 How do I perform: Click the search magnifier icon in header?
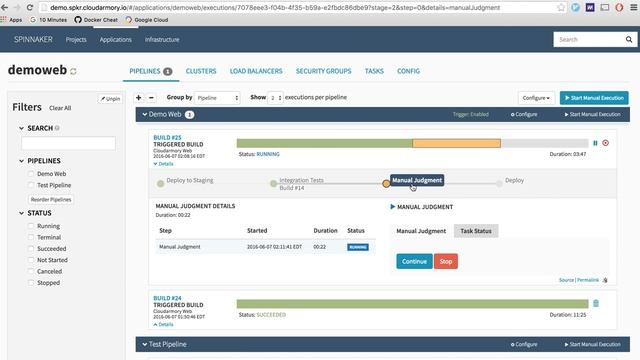629,40
